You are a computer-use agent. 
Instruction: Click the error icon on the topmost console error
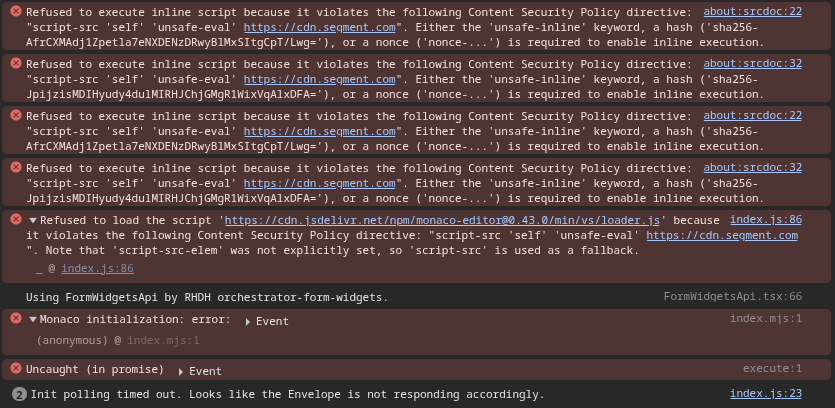tap(16, 11)
